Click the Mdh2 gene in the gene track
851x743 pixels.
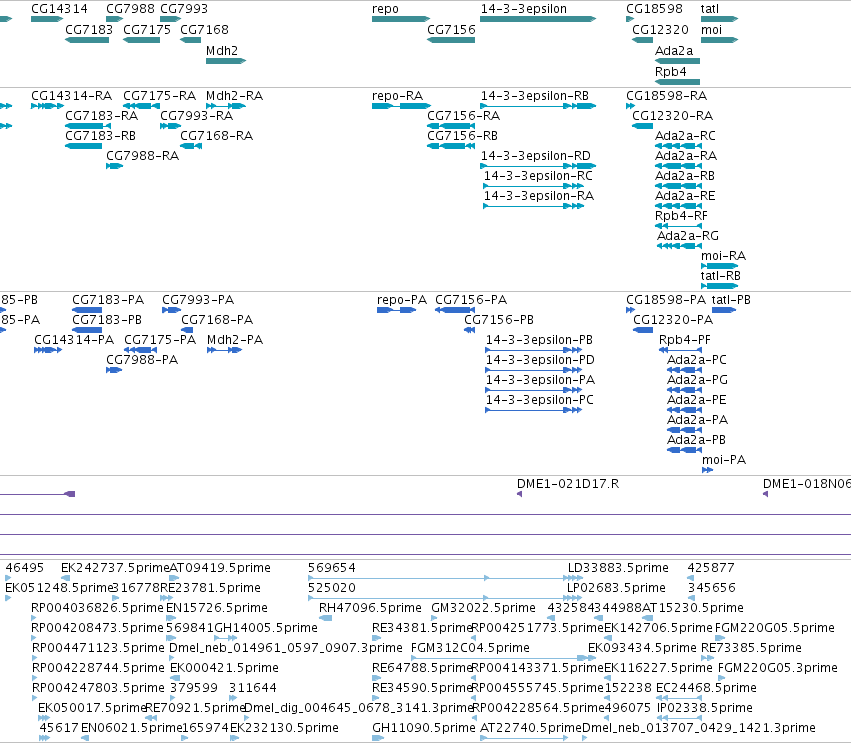(226, 61)
